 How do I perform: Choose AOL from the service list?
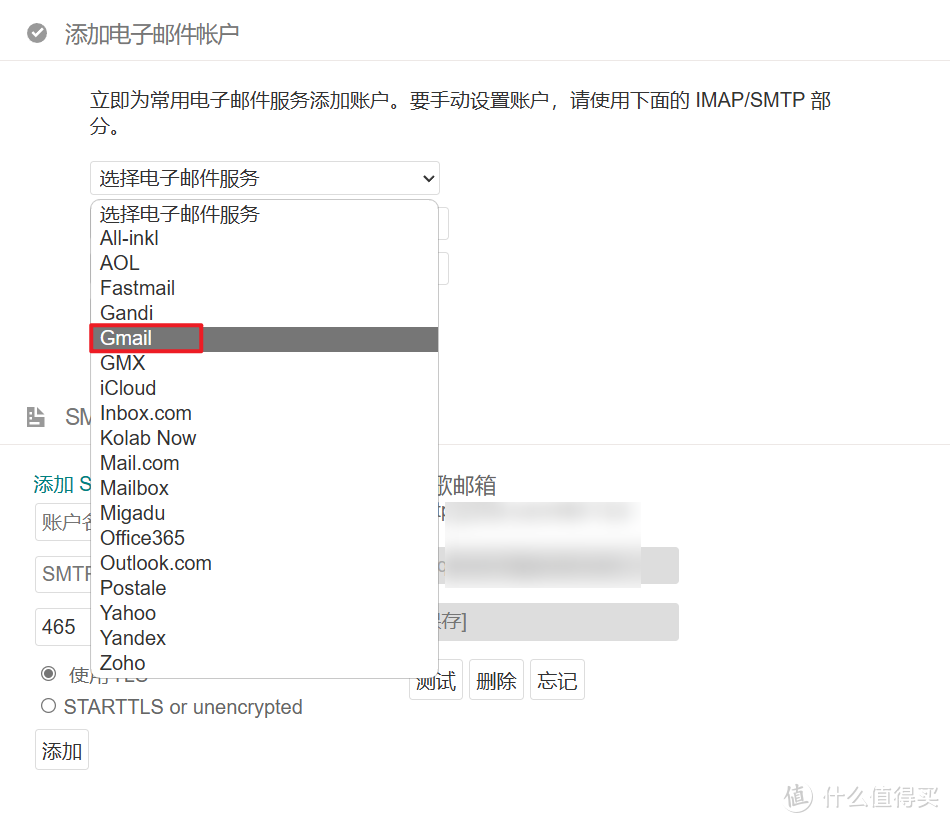264,263
